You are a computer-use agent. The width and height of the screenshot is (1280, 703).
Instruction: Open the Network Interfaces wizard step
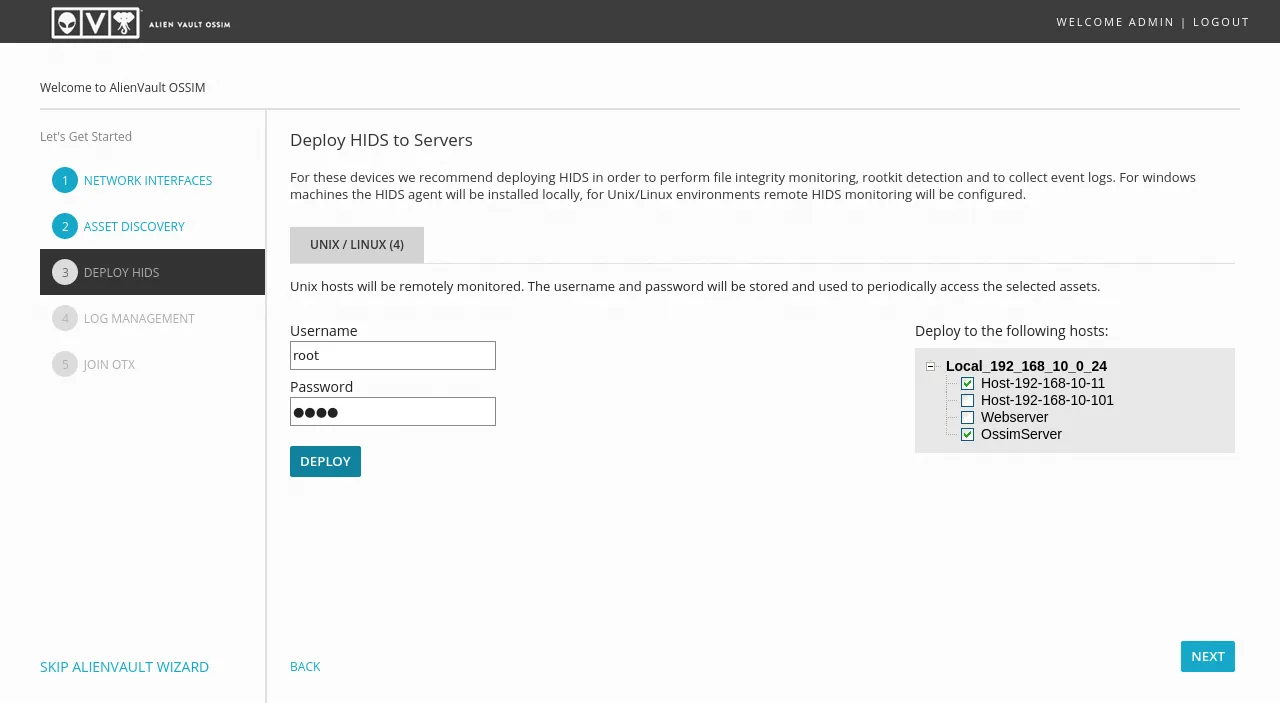(148, 181)
